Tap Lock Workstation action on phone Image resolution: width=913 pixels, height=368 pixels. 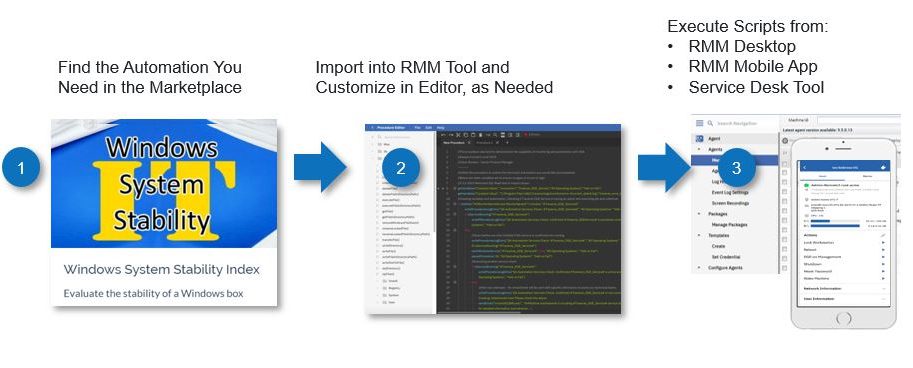tap(819, 243)
